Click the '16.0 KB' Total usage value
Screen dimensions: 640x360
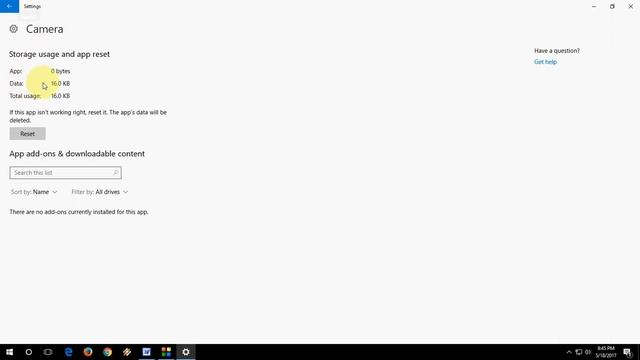click(x=60, y=96)
